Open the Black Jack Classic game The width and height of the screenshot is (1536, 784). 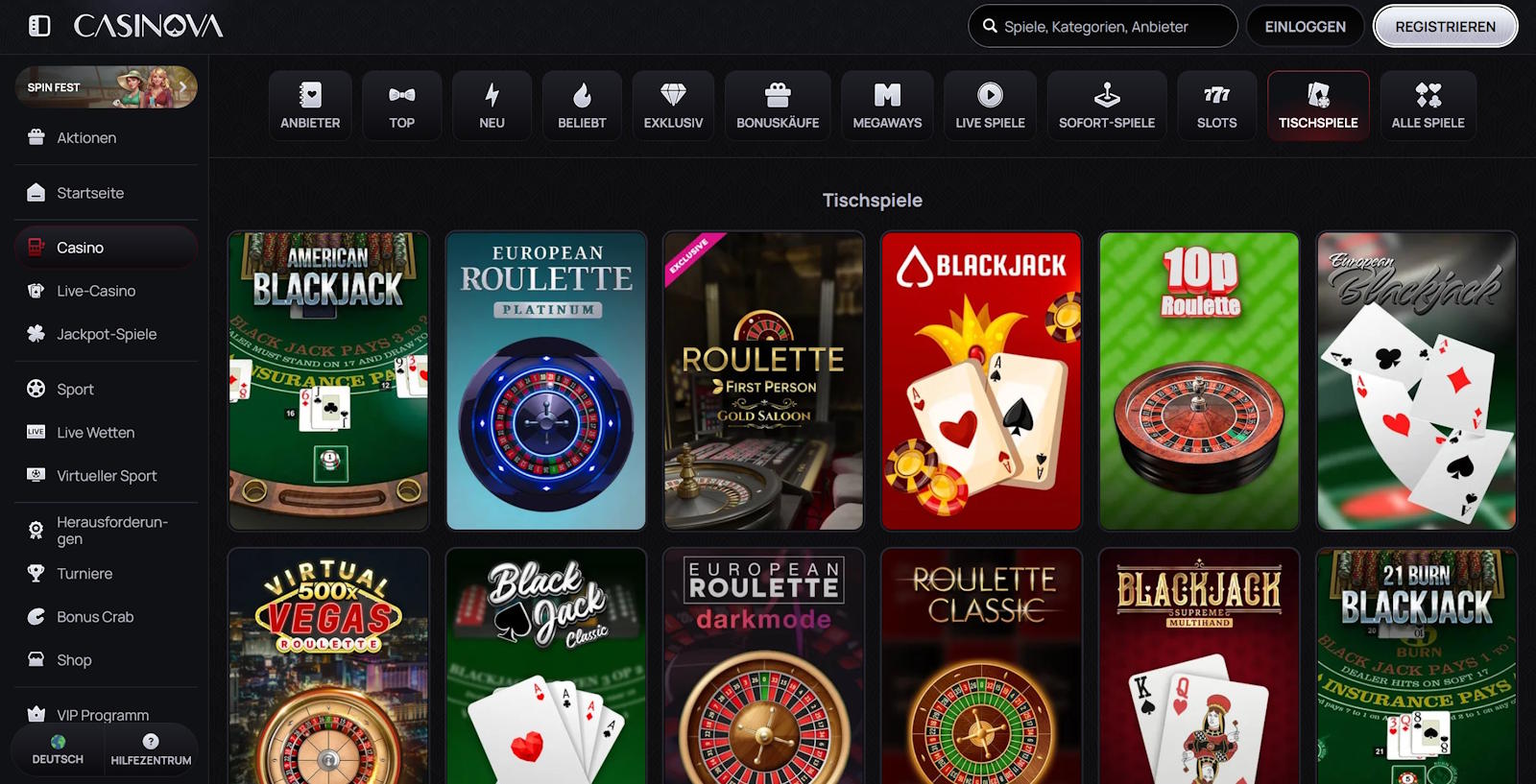546,666
